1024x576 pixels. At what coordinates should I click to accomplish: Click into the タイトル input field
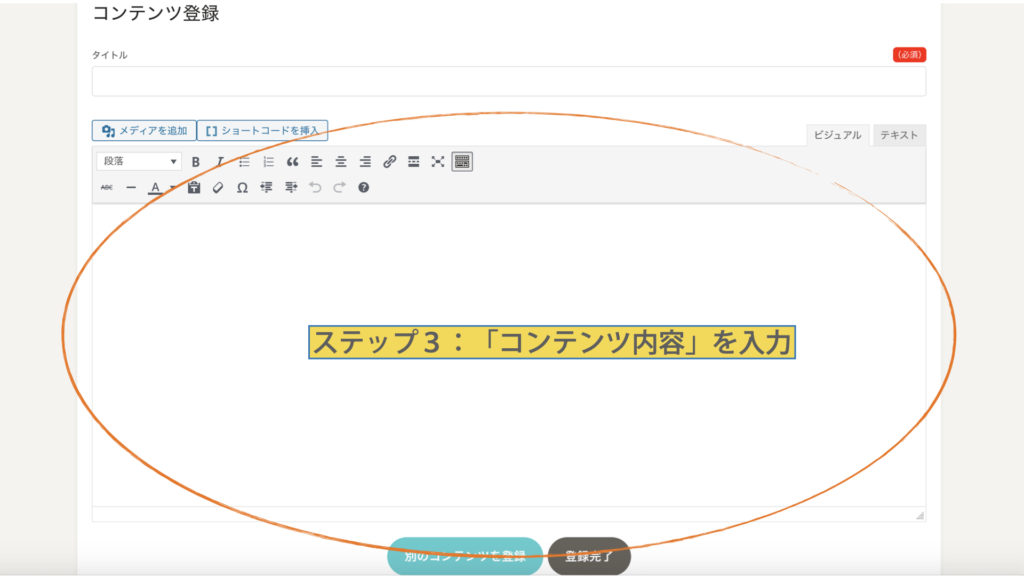(x=508, y=81)
